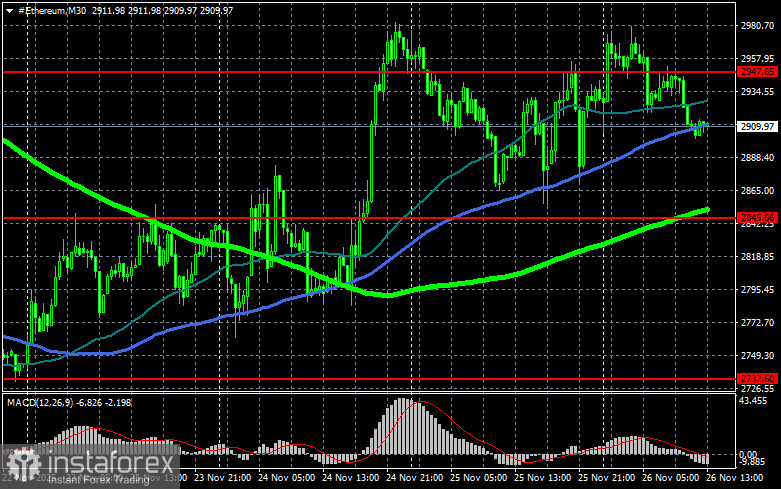Select the MACD scale value -9.885
The width and height of the screenshot is (781, 489).
click(x=752, y=462)
